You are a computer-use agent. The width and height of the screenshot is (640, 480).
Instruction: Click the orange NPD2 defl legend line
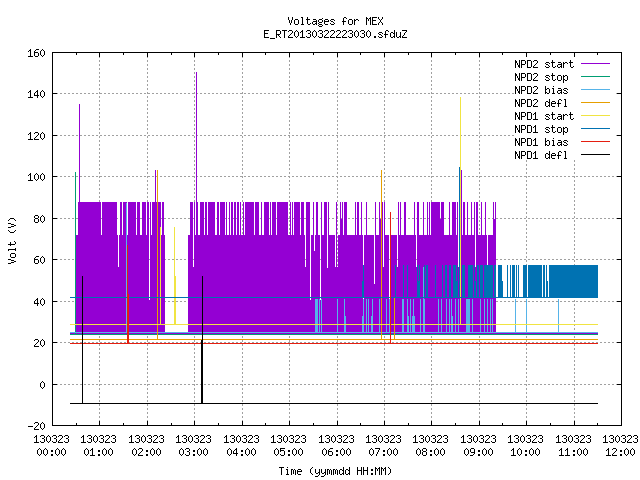click(x=595, y=103)
